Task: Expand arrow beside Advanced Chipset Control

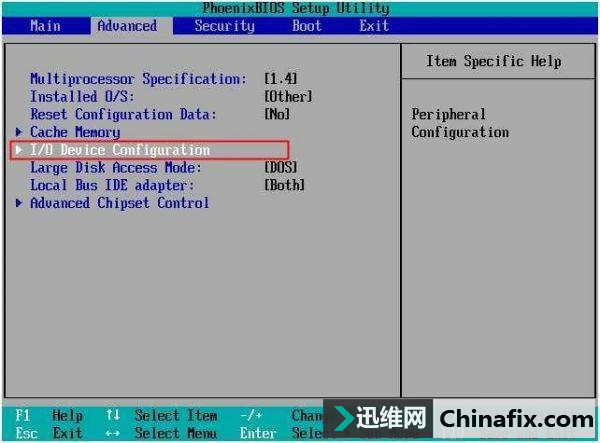Action: coord(18,203)
